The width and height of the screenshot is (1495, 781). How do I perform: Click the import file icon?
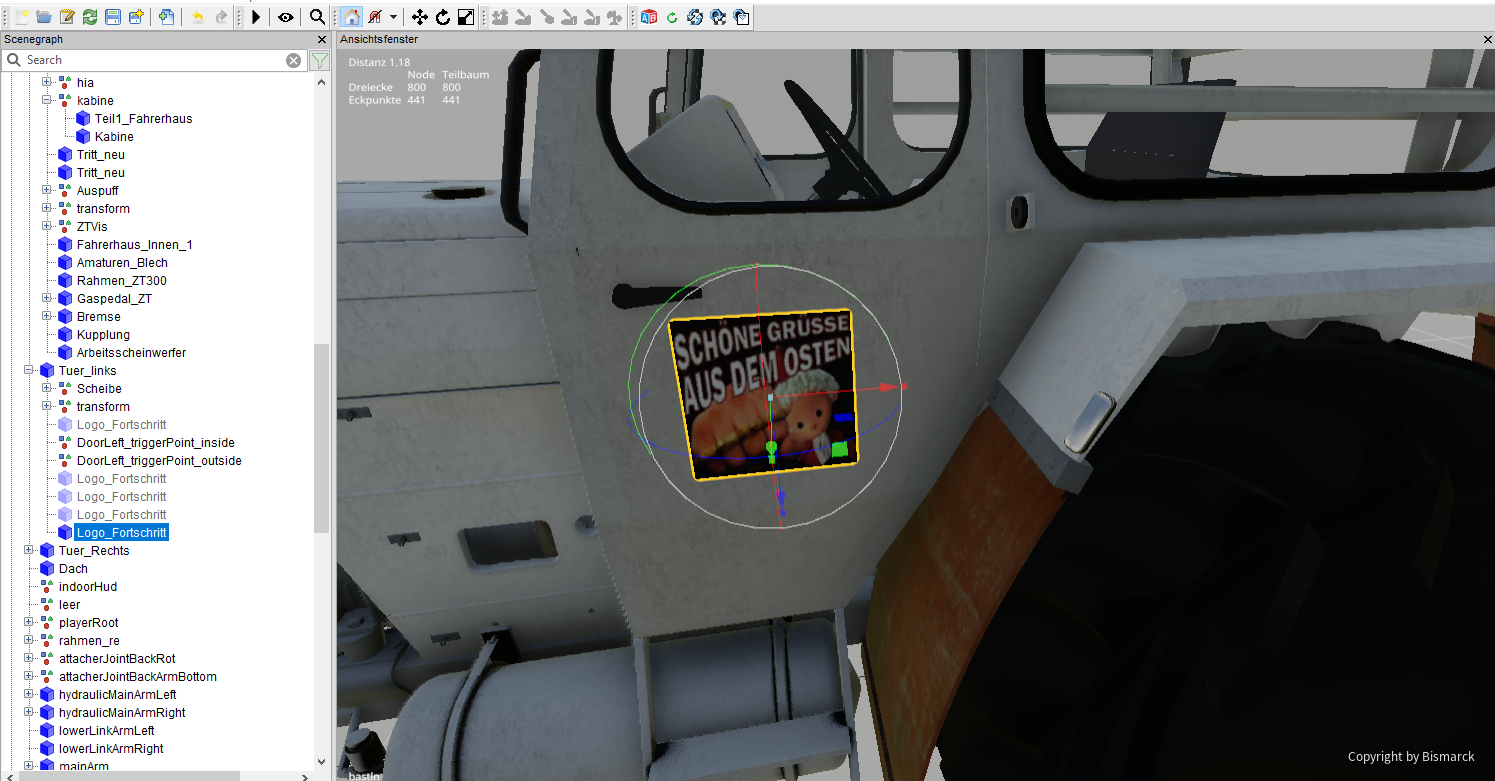[166, 17]
